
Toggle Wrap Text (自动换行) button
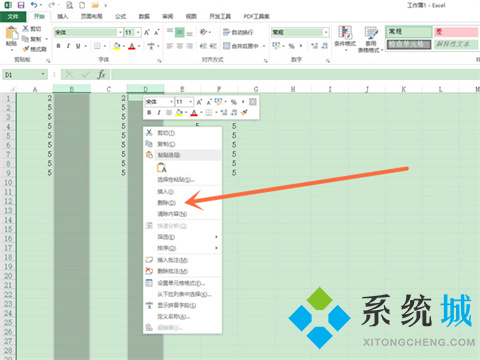pyautogui.click(x=238, y=32)
